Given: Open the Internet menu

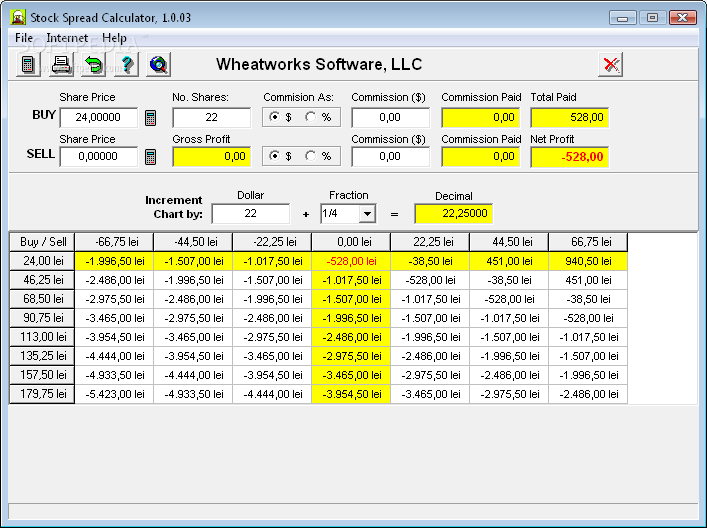Looking at the screenshot, I should pos(67,38).
